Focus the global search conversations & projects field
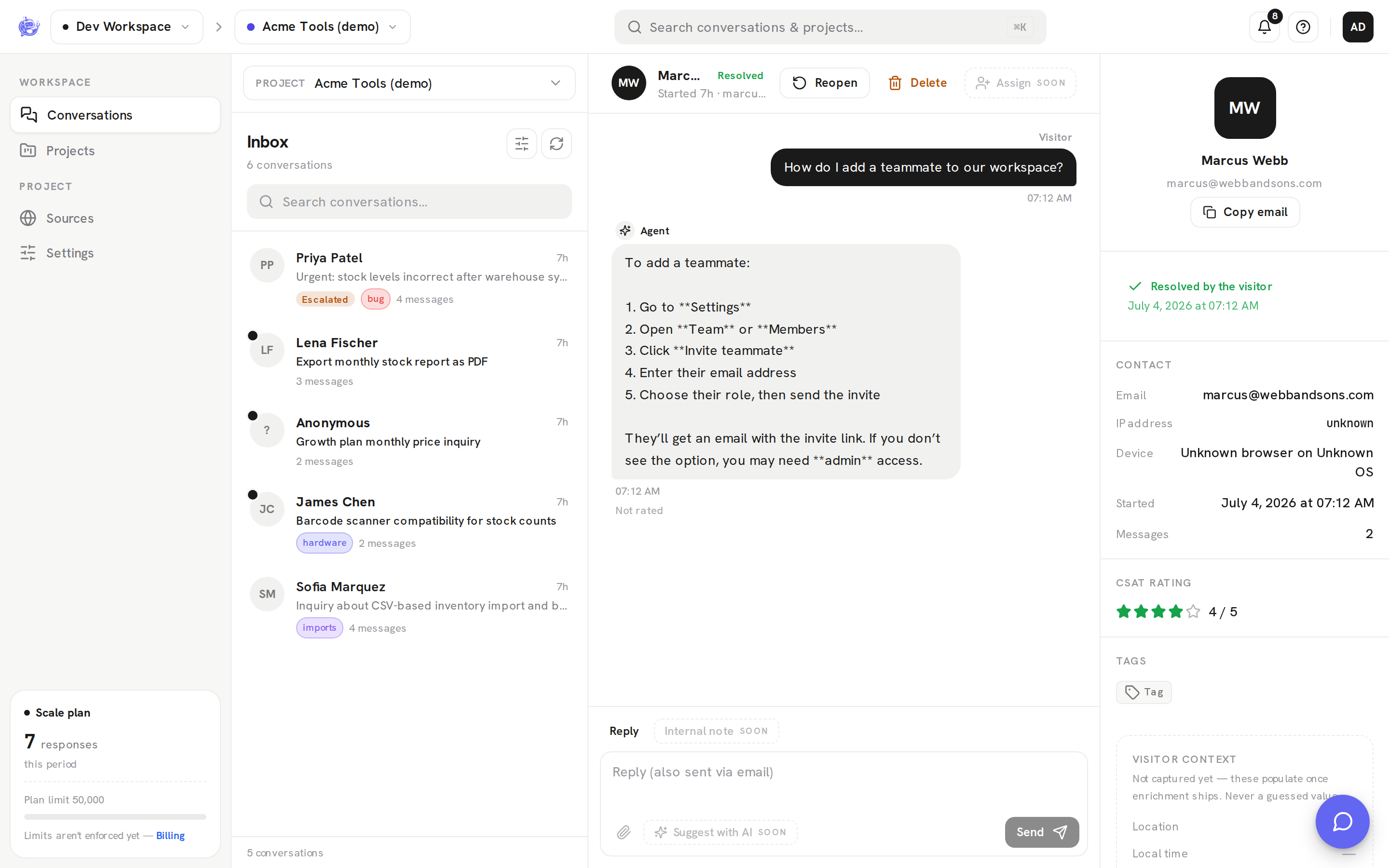1389x868 pixels. coord(830,27)
